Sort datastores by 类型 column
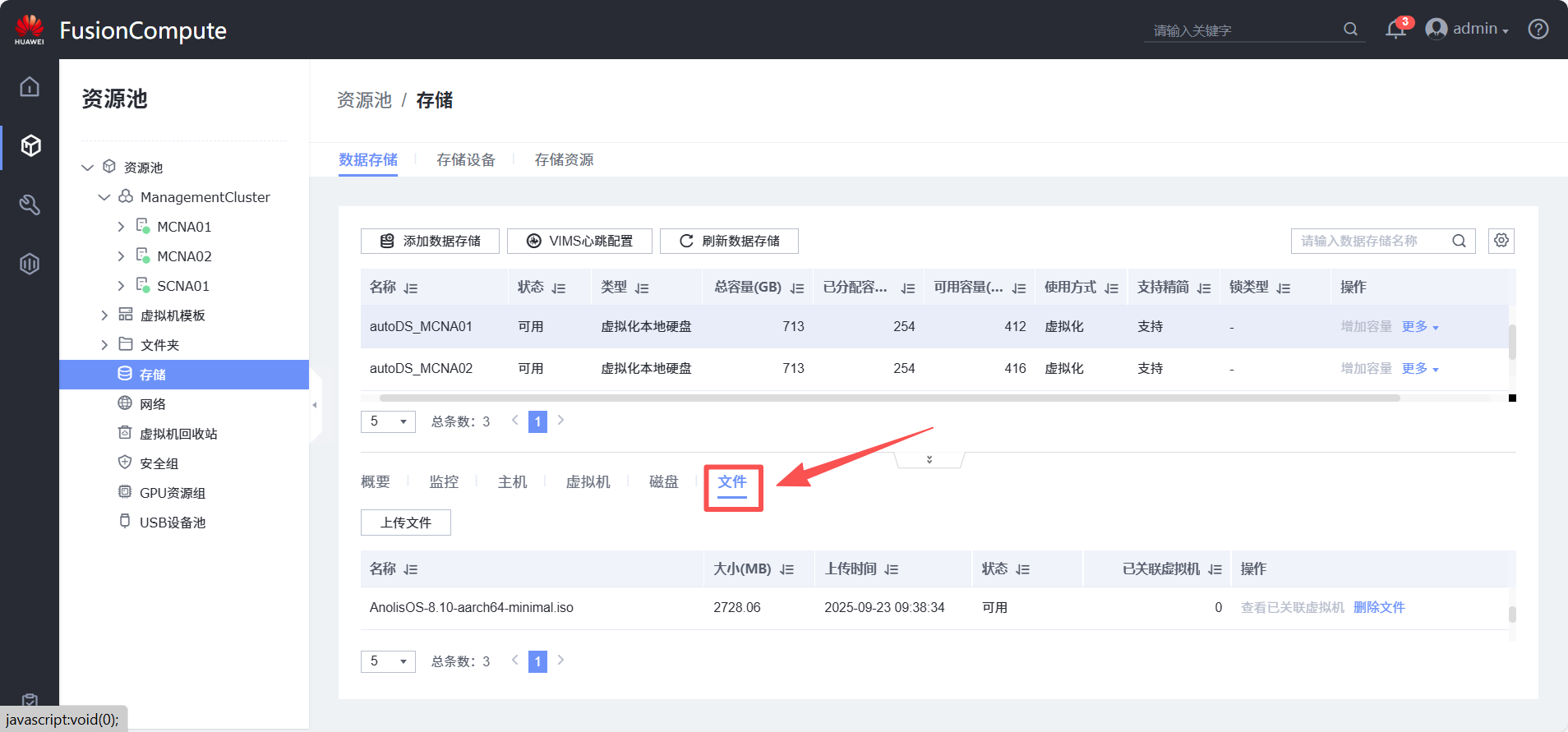This screenshot has height=732, width=1568. pyautogui.click(x=642, y=288)
